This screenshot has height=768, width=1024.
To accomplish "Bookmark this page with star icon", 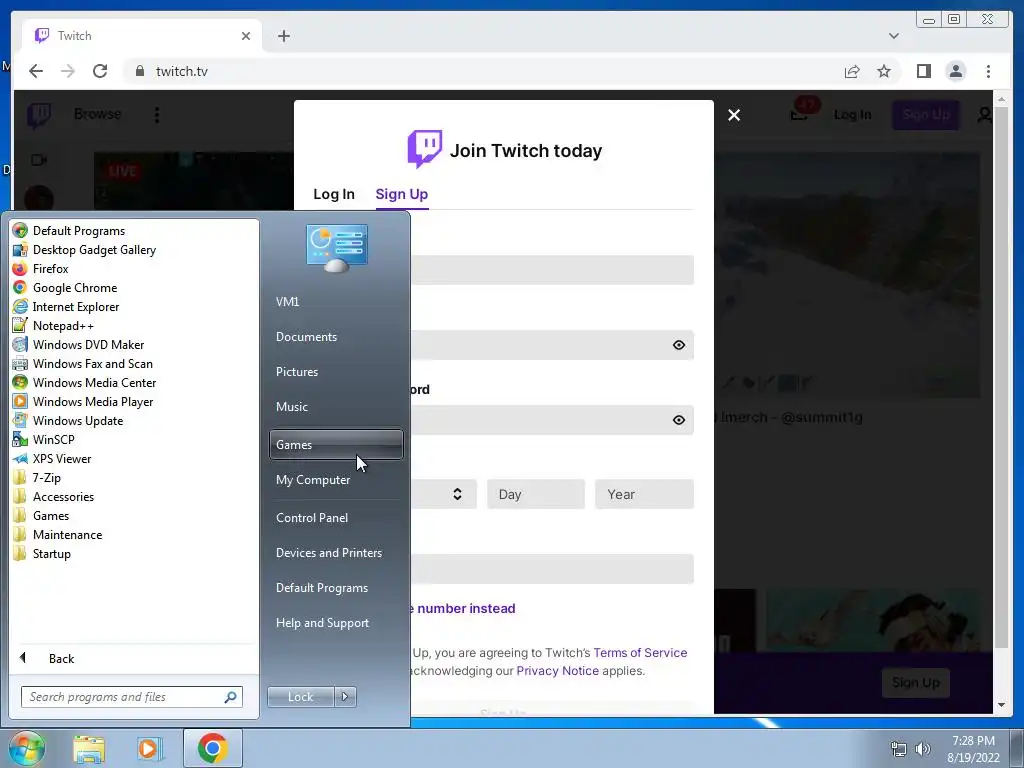I will [x=884, y=71].
